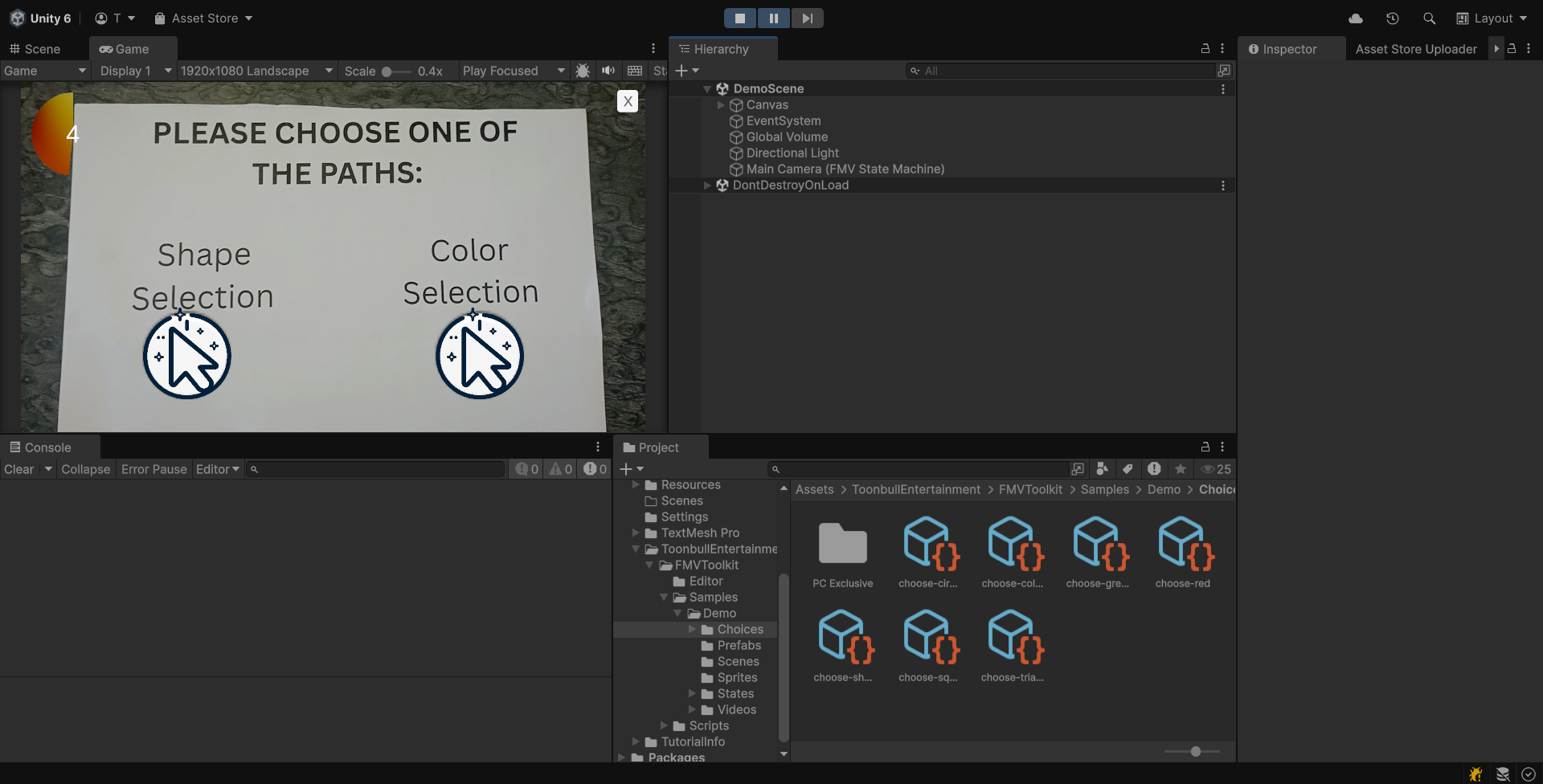Click the Shape Selection cursor button

point(187,356)
